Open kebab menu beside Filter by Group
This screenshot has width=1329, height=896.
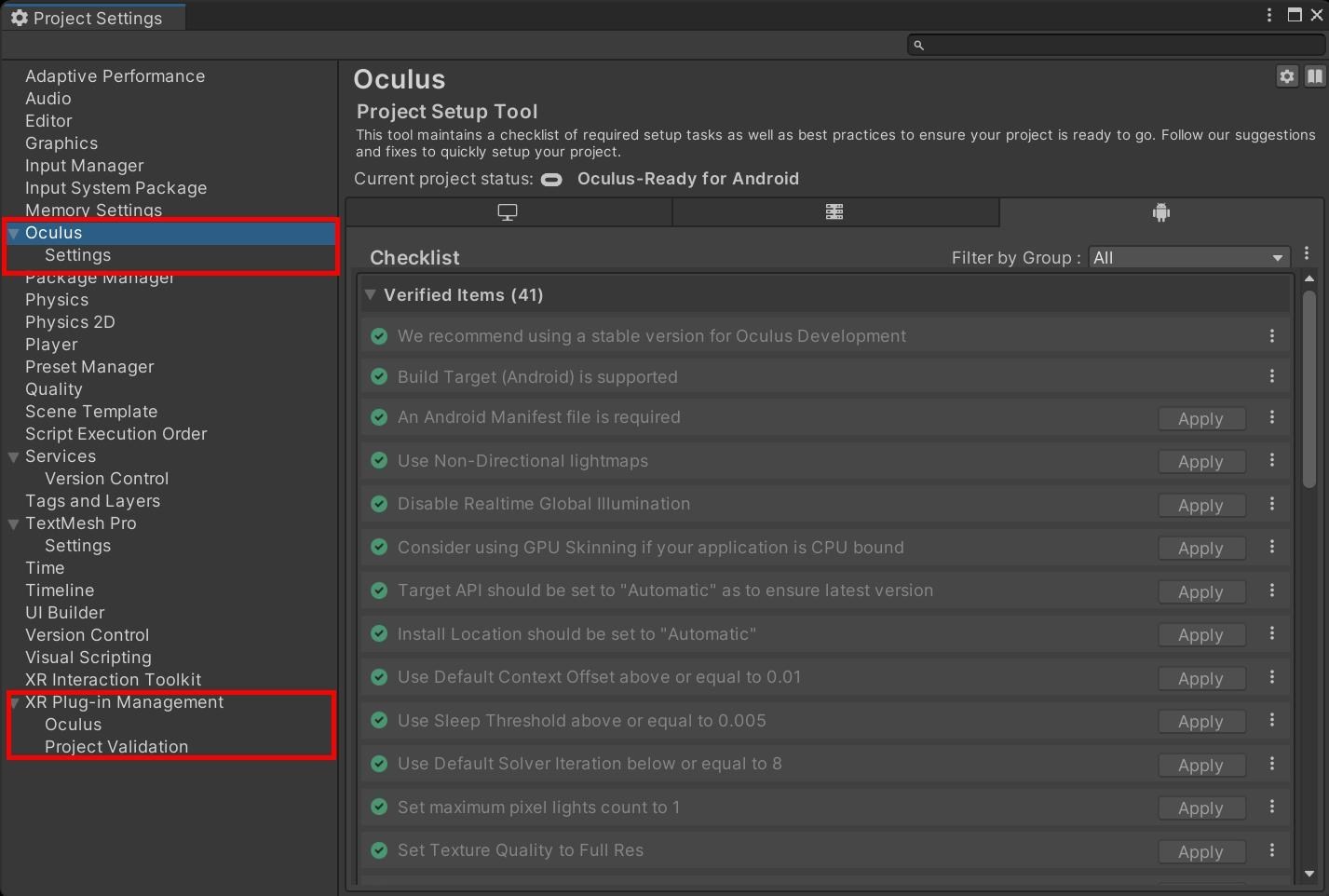point(1307,253)
